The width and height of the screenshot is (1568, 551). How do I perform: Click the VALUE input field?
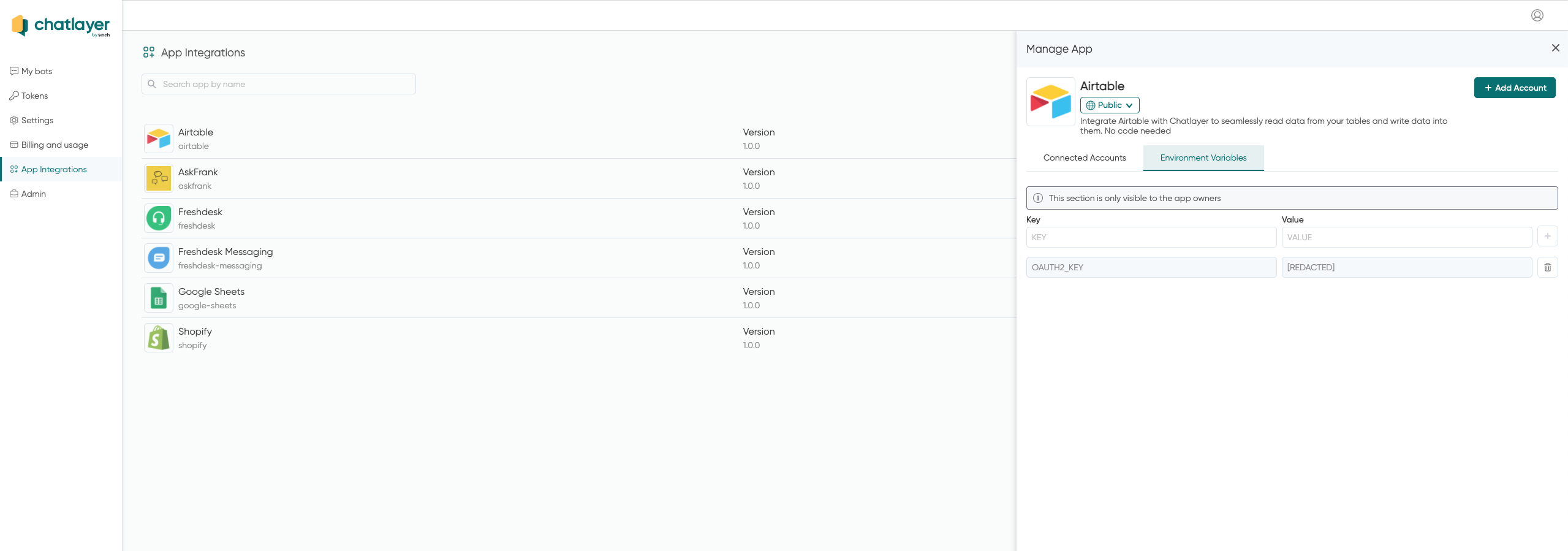tap(1406, 237)
